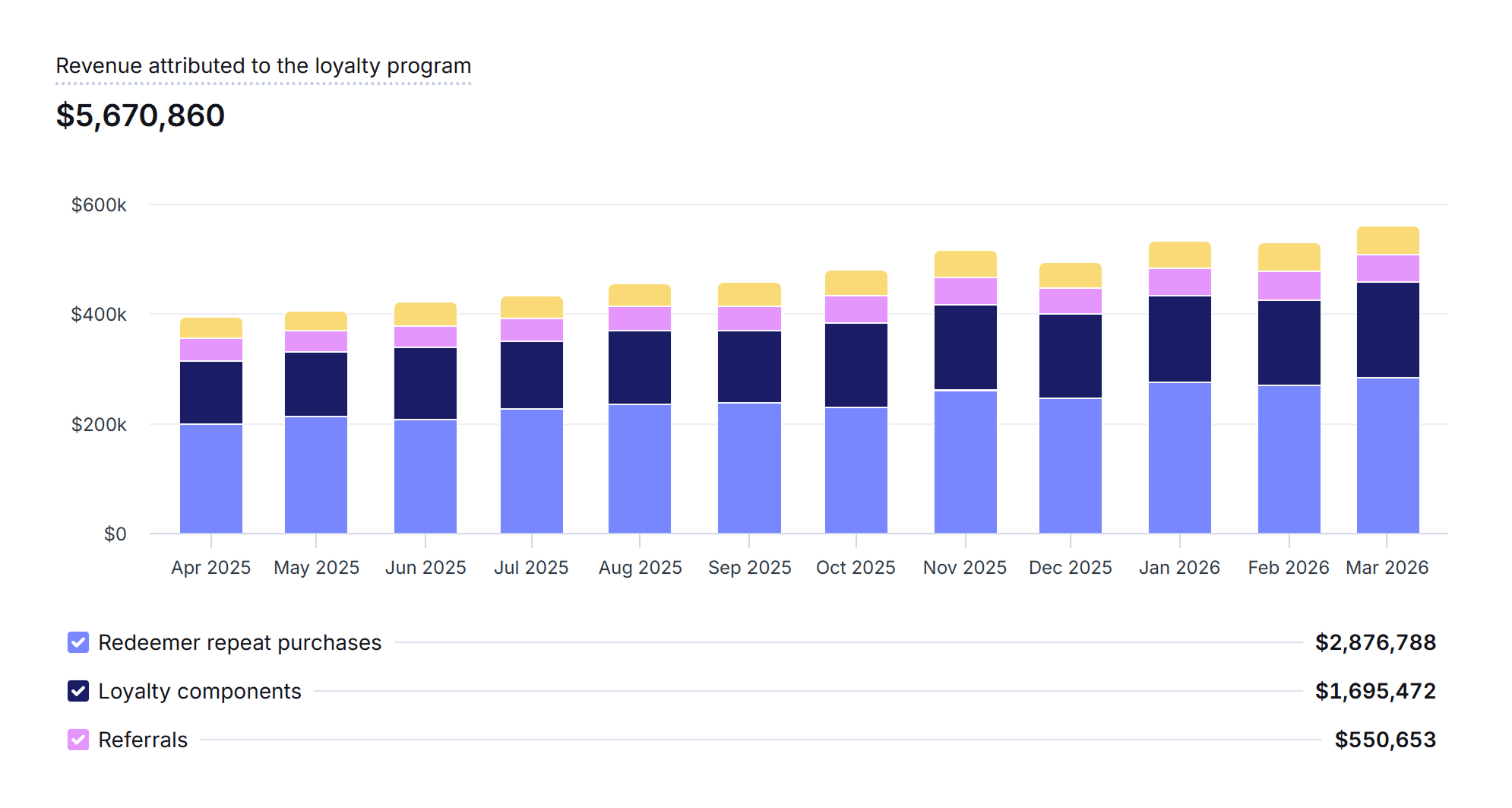Click the $5,670,860 total revenue figure
Image resolution: width=1512 pixels, height=808 pixels.
tap(141, 116)
